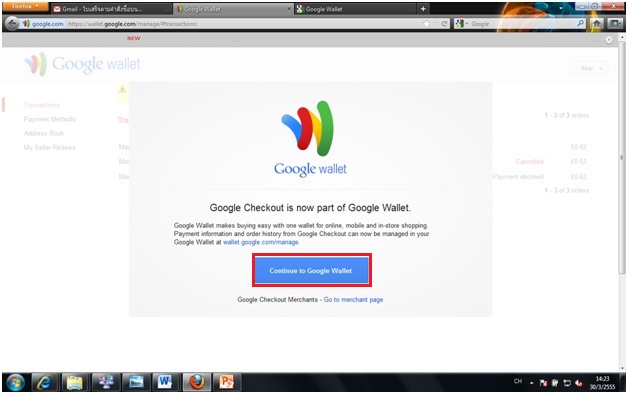This screenshot has width=628, height=394.
Task: Click the google.com site identity badge
Action: click(43, 24)
